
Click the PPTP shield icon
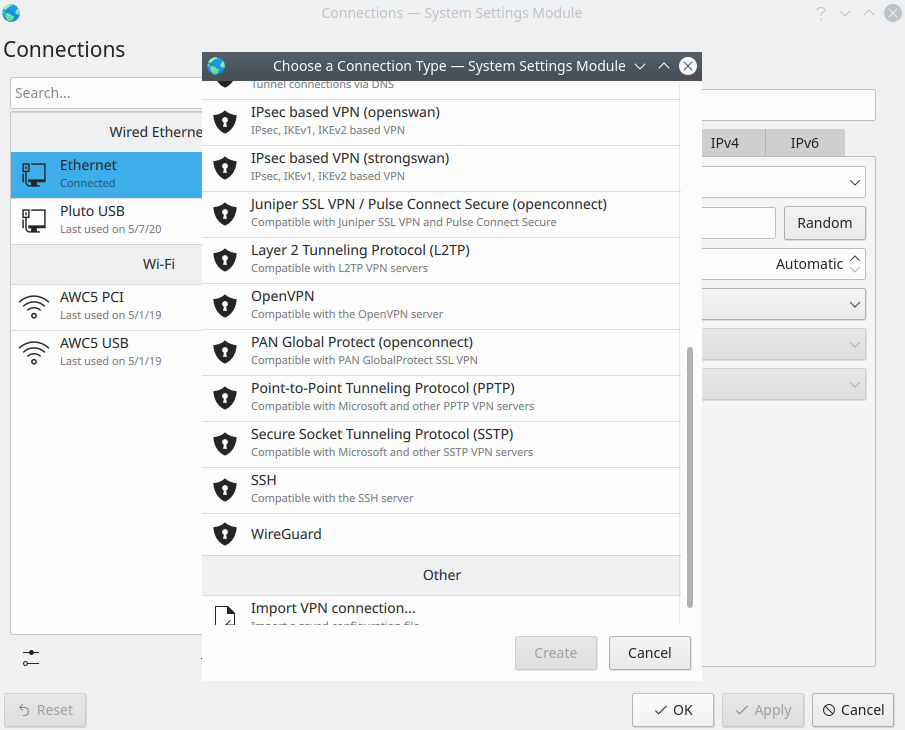tap(224, 397)
